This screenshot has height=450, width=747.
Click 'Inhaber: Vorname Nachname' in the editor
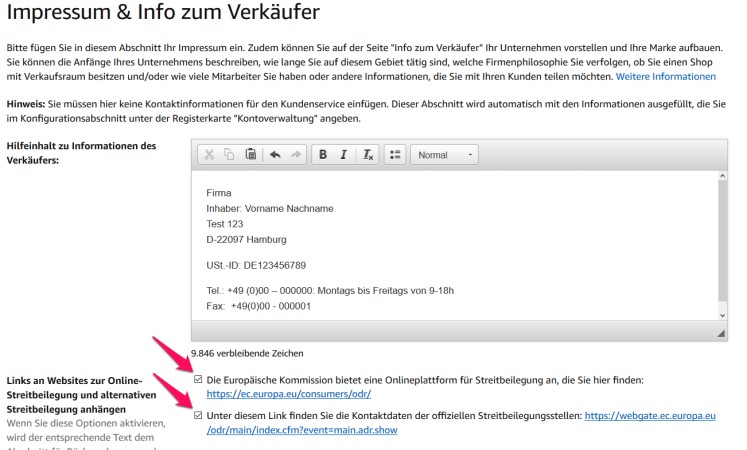pyautogui.click(x=270, y=209)
